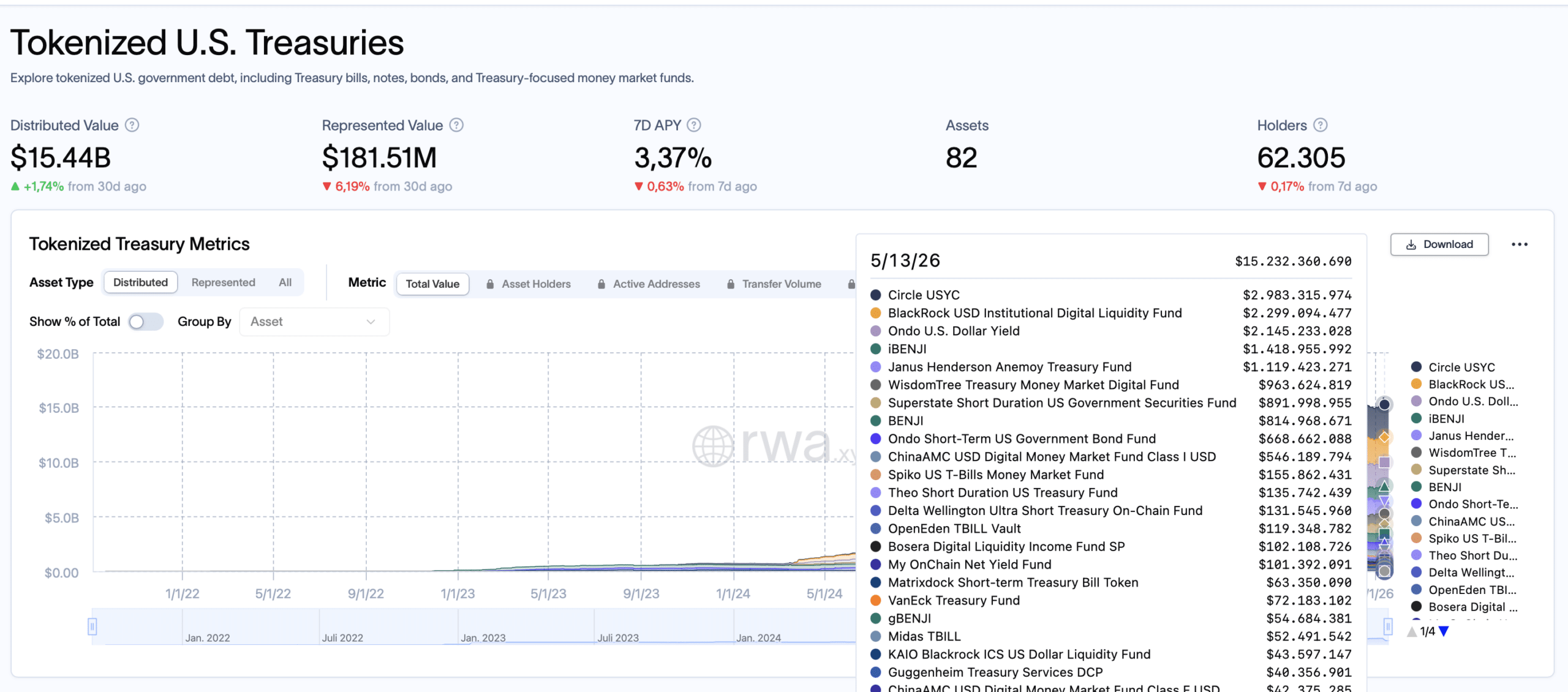
Task: Click the lock icon beside Active Addresses
Action: click(601, 284)
